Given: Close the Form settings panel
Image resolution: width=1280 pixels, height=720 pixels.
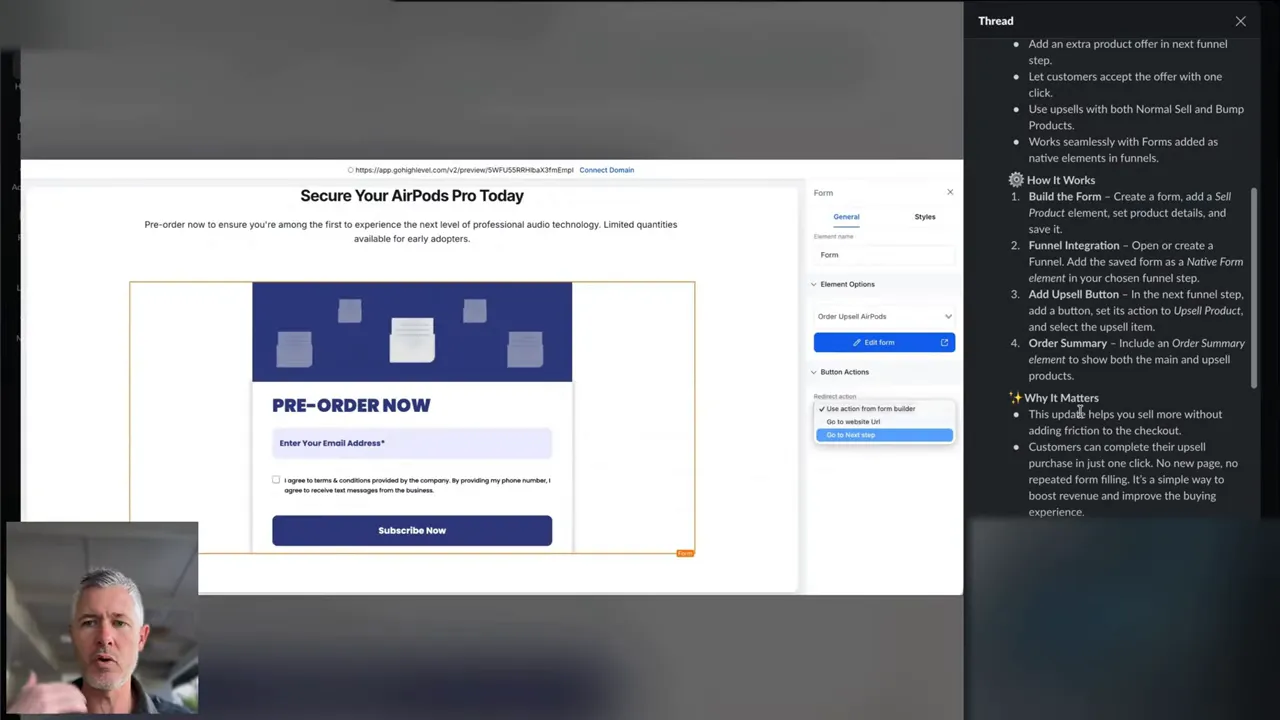Looking at the screenshot, I should [x=950, y=192].
